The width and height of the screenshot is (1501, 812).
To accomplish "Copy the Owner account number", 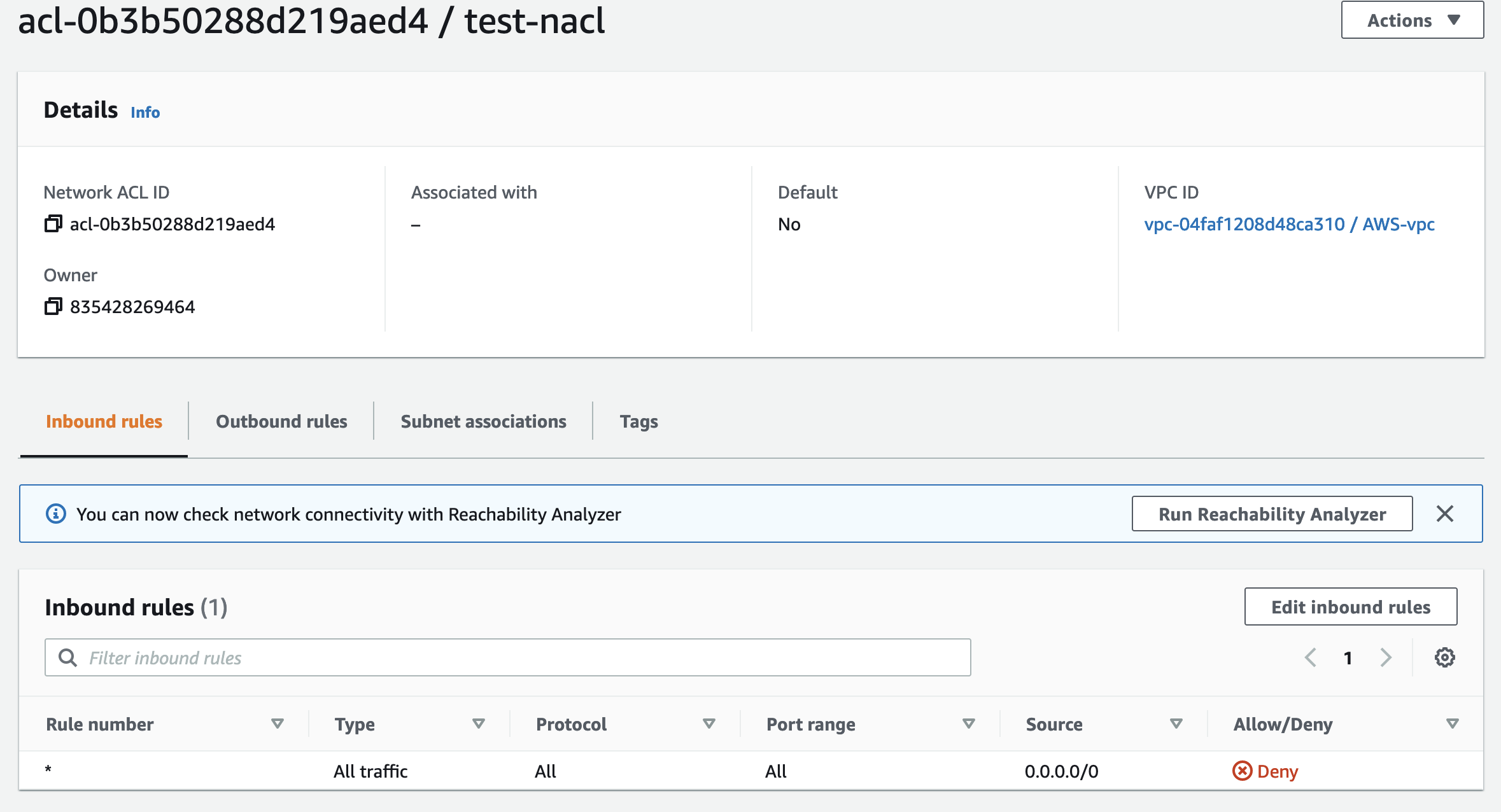I will point(53,307).
